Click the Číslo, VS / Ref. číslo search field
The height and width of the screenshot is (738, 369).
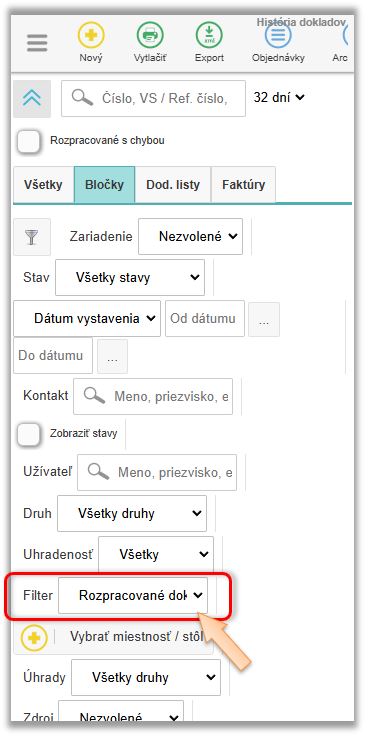[x=153, y=98]
